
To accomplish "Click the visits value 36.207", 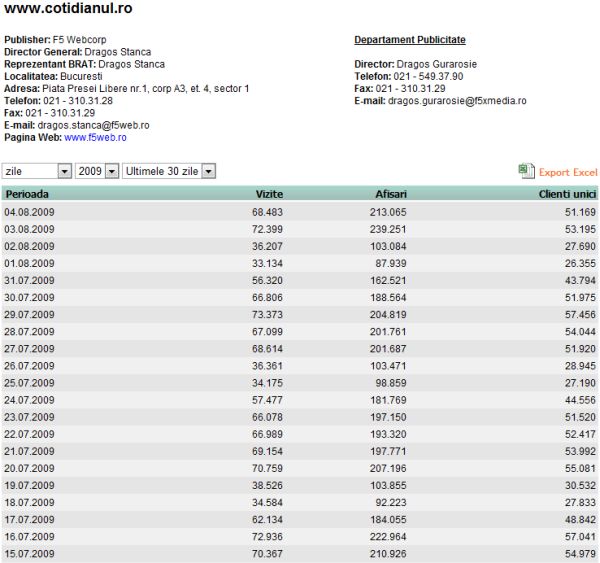I will pos(267,246).
